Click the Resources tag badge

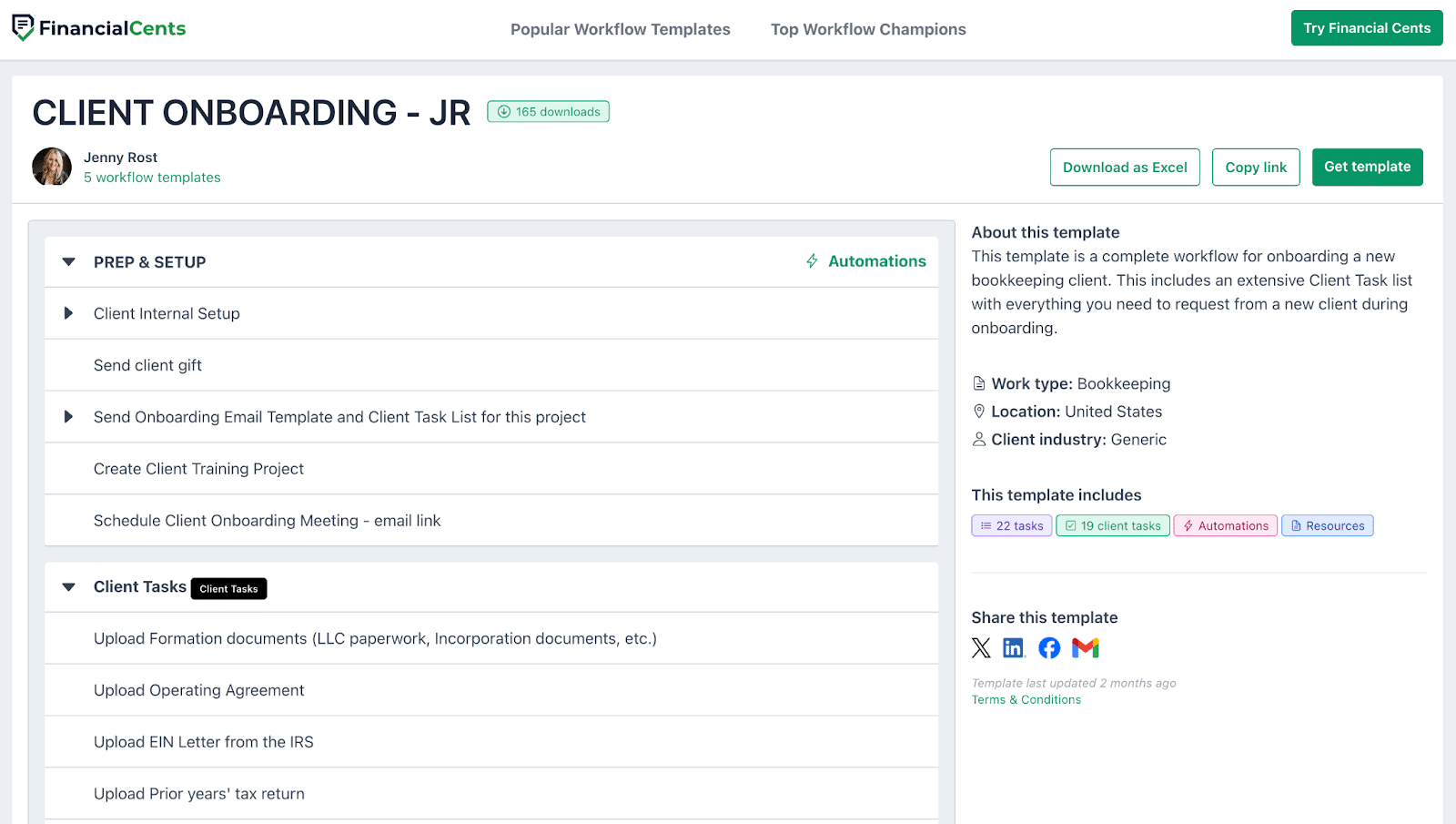pyautogui.click(x=1328, y=525)
